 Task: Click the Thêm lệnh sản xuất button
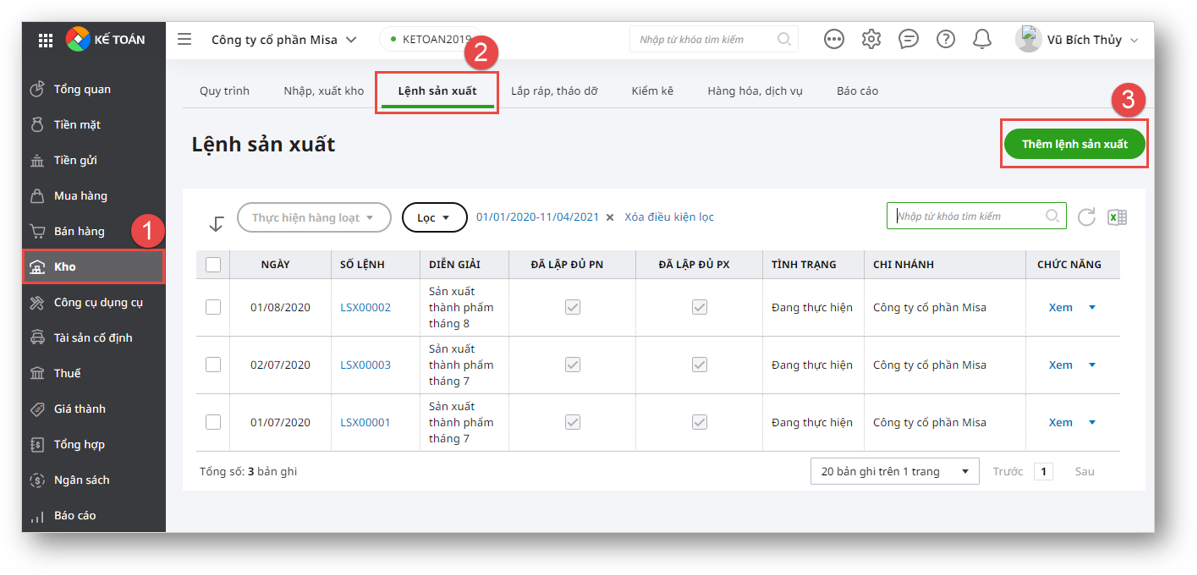pyautogui.click(x=1075, y=144)
